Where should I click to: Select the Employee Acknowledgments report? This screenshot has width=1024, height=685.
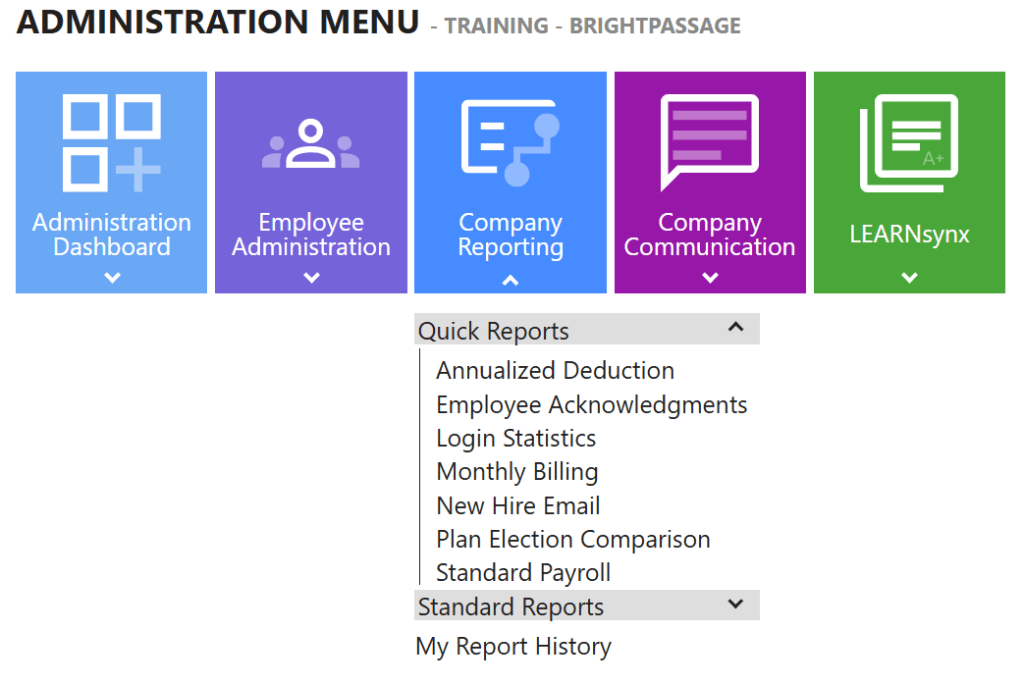591,404
